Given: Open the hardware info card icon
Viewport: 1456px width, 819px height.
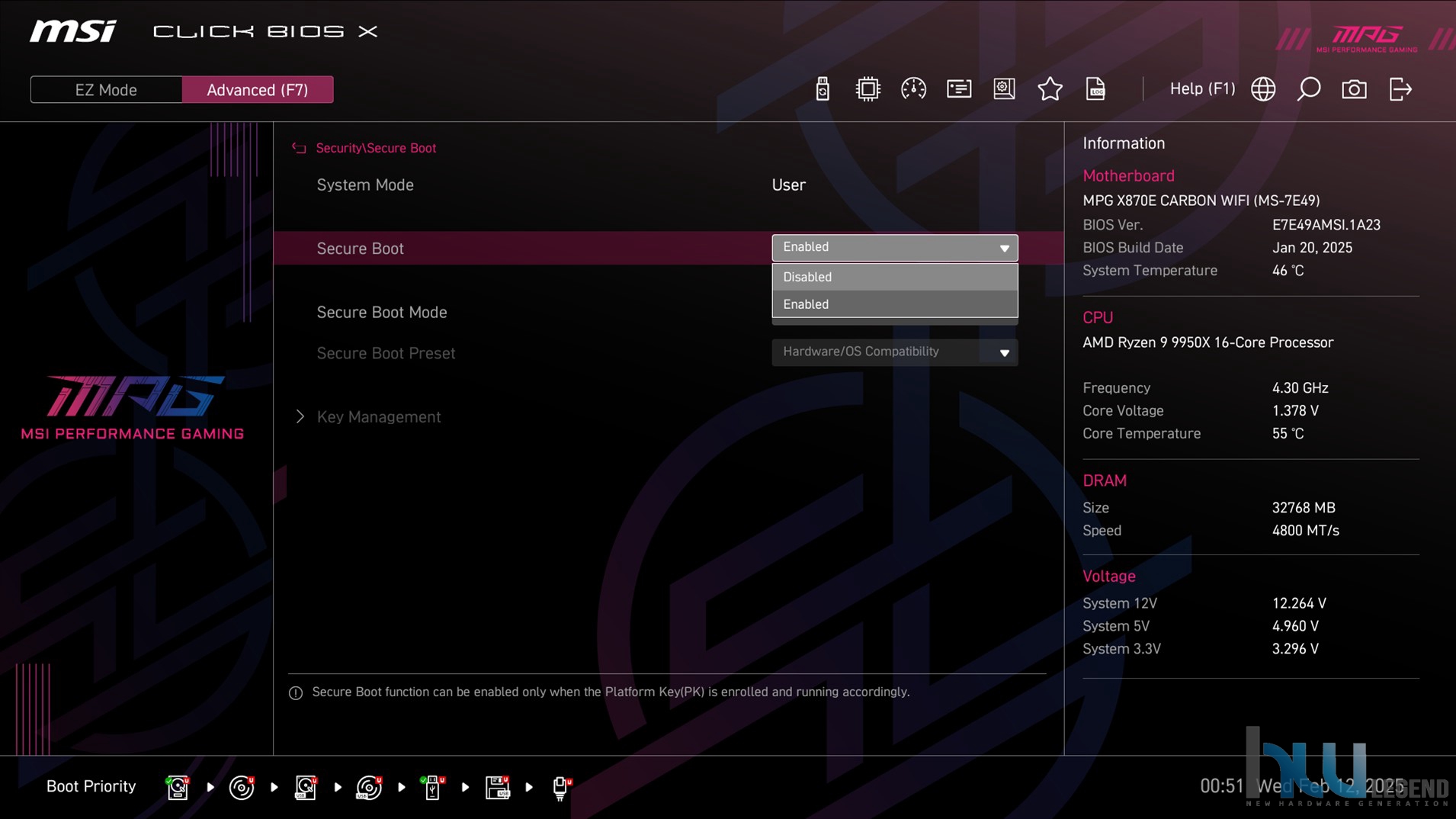Looking at the screenshot, I should coord(959,89).
